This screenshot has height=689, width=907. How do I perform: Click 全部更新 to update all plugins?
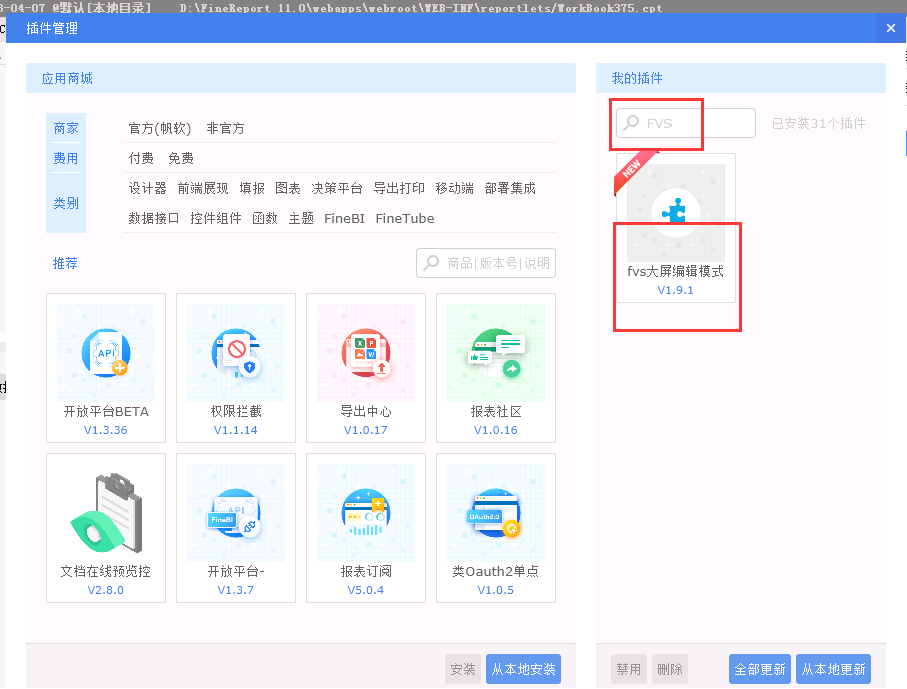point(760,669)
